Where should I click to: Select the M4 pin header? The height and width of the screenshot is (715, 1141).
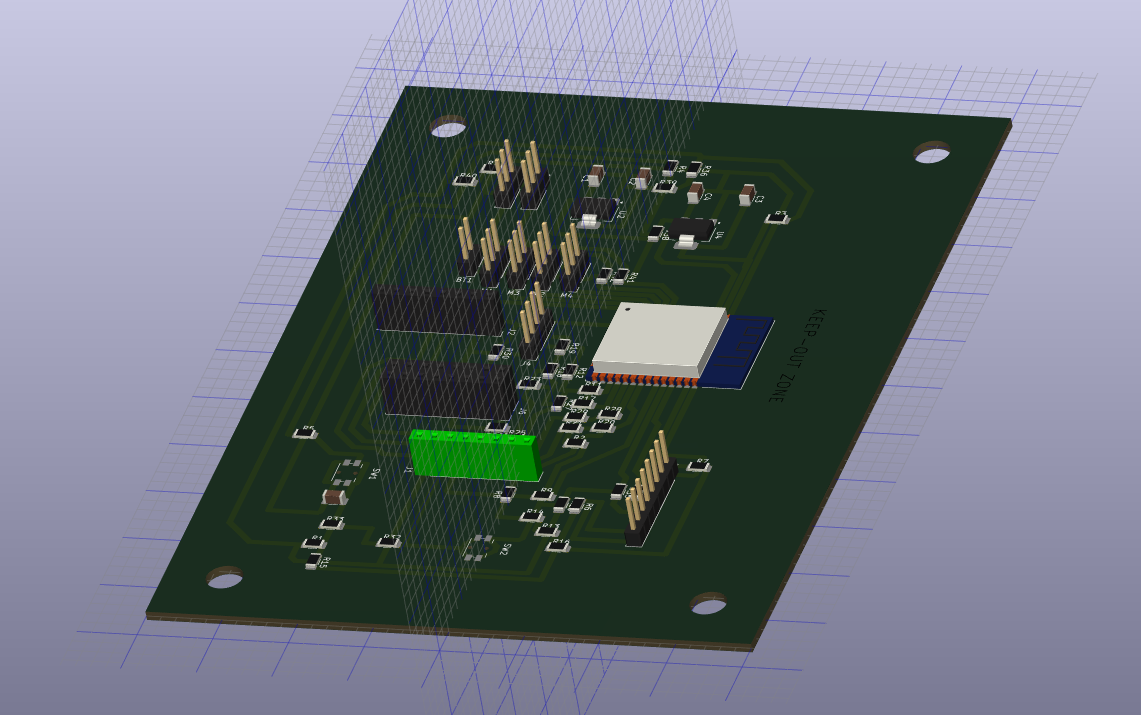(x=573, y=259)
